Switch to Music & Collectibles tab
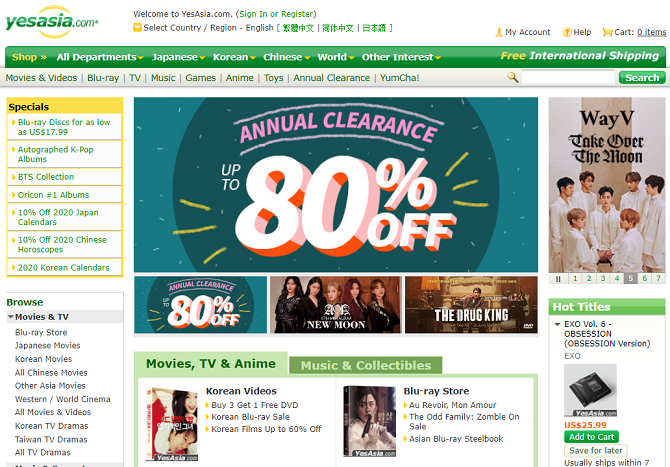This screenshot has height=467, width=670. (366, 365)
